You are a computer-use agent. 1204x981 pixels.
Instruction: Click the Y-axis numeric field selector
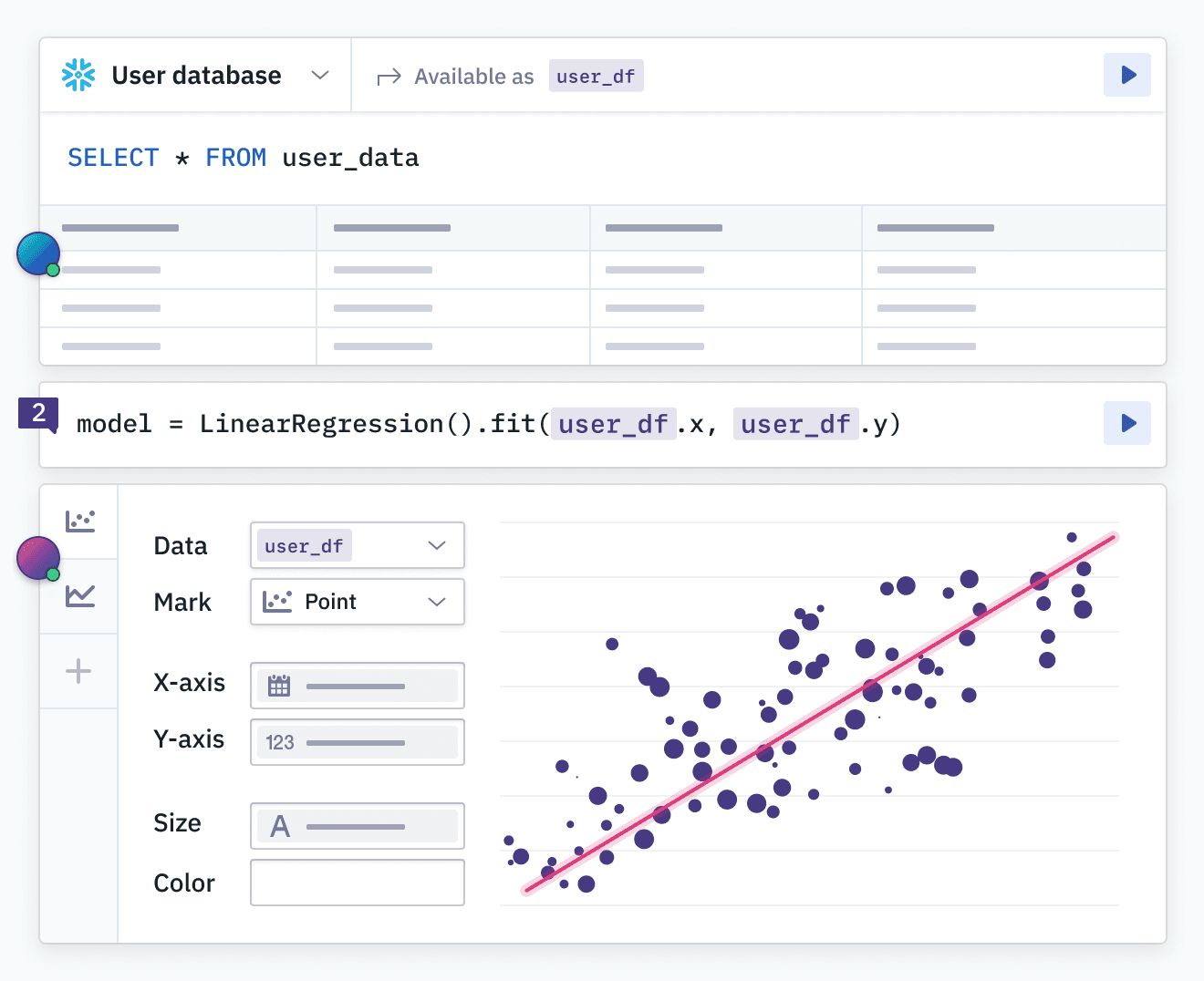point(357,742)
